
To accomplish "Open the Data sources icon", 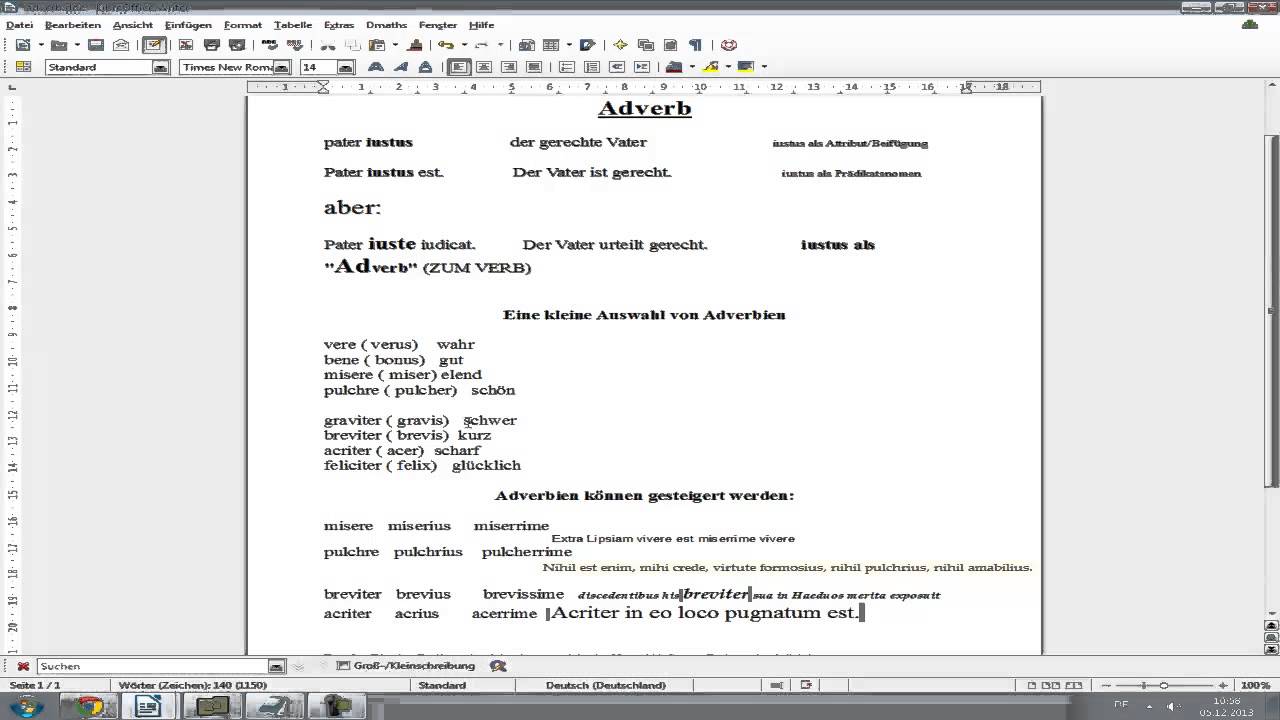I will [x=670, y=45].
